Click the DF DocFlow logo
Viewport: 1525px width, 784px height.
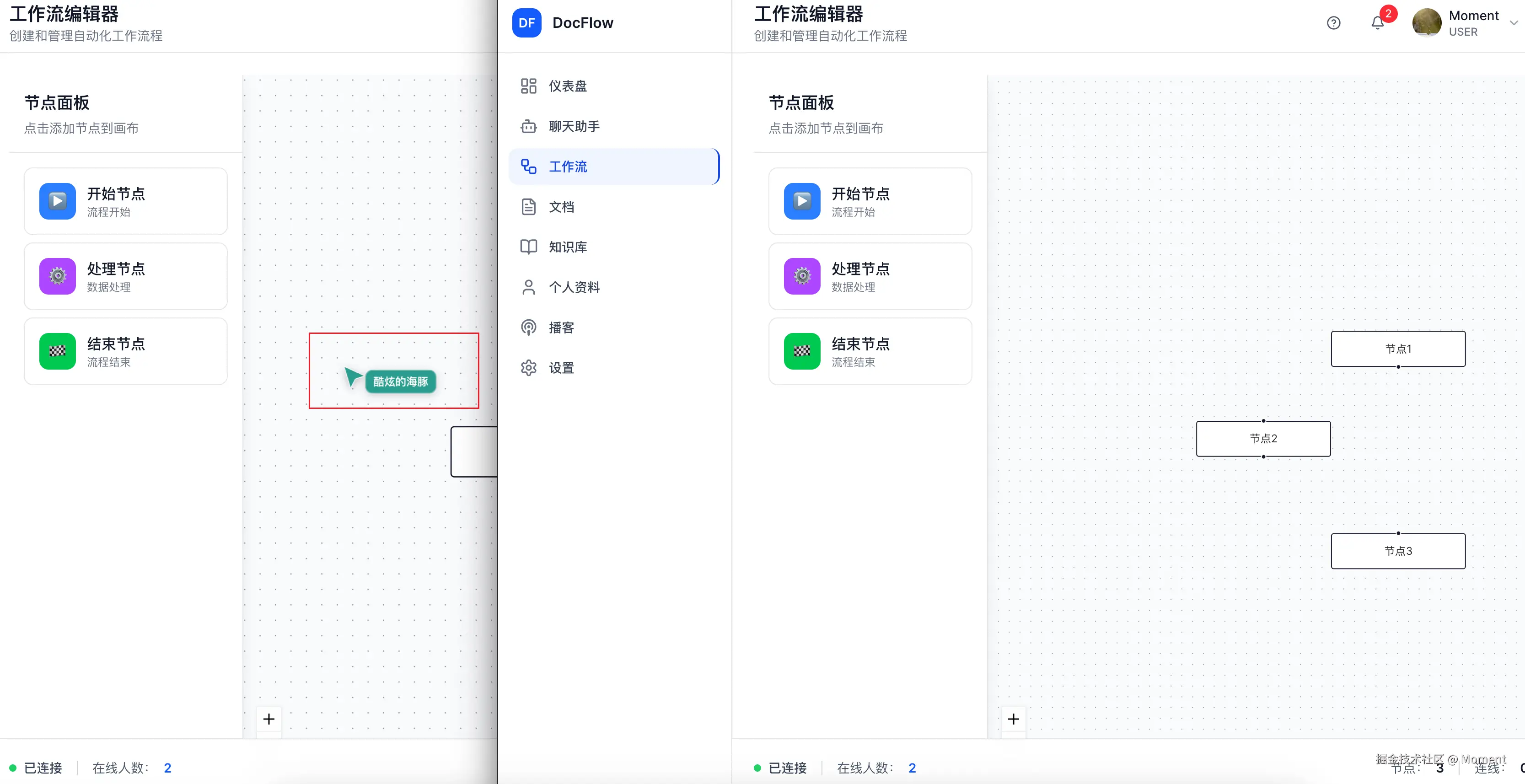pos(526,22)
